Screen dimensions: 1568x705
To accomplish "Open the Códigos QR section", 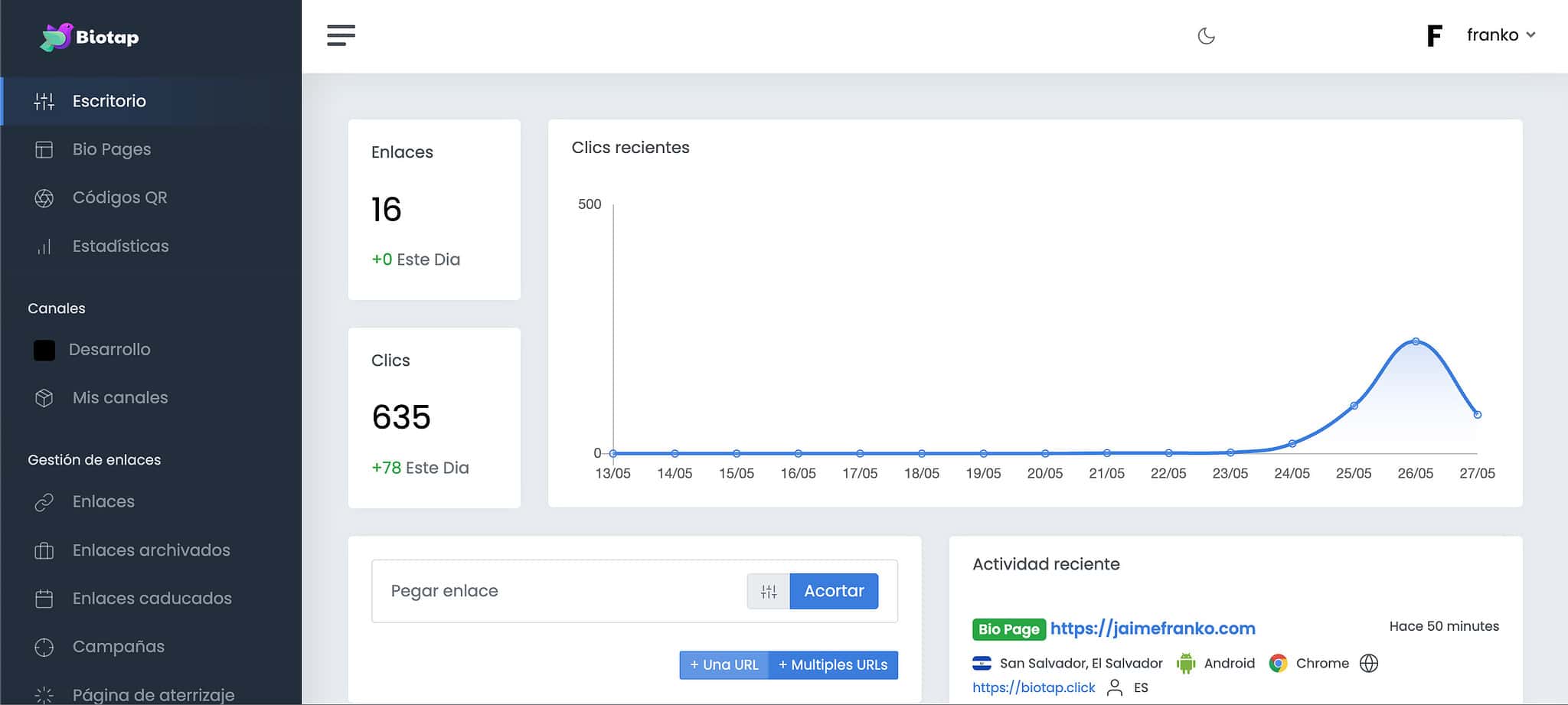I will (44, 197).
